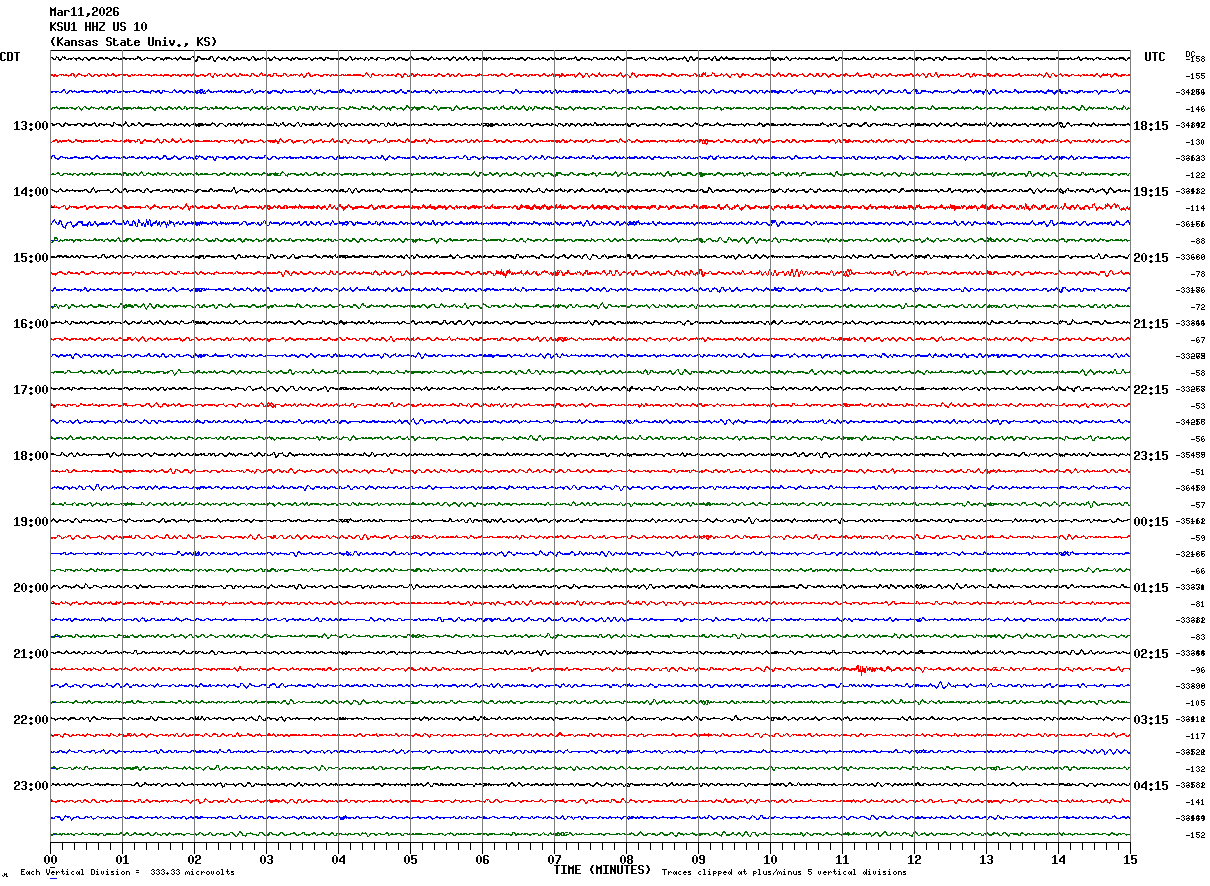
Task: Click minute 00 on the bottom axis
Action: point(51,860)
